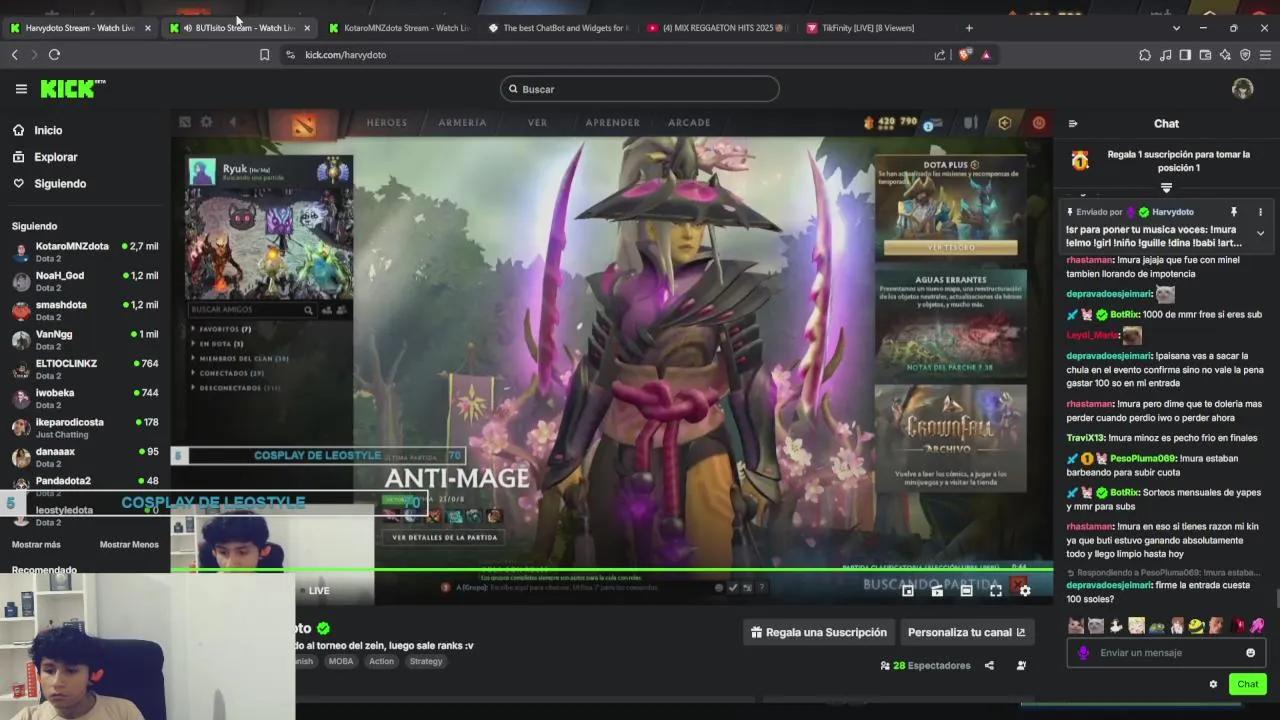
Task: Click Regala una Suscripción button
Action: (x=819, y=632)
